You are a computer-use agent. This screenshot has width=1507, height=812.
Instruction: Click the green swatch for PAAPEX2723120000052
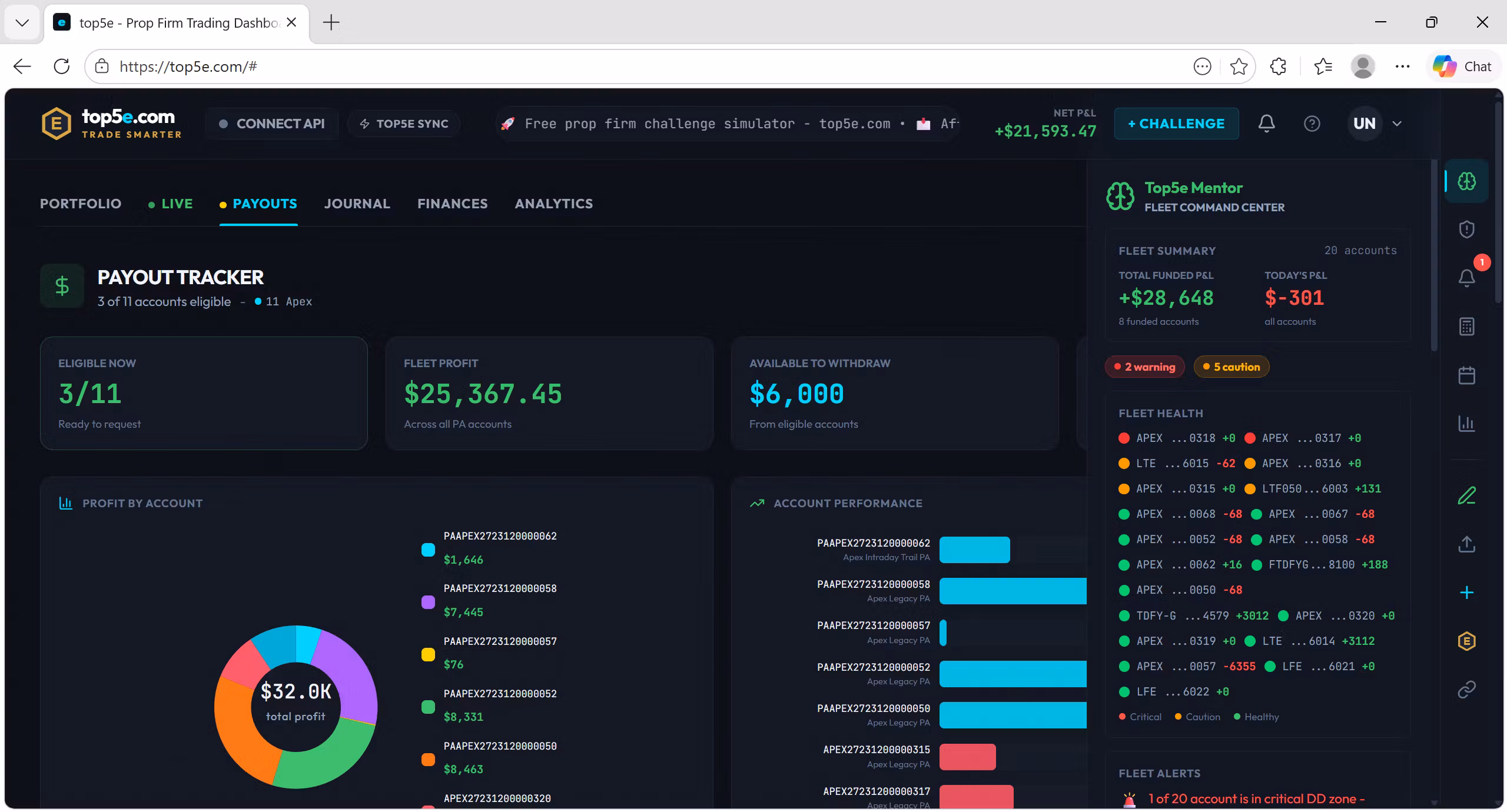[429, 707]
